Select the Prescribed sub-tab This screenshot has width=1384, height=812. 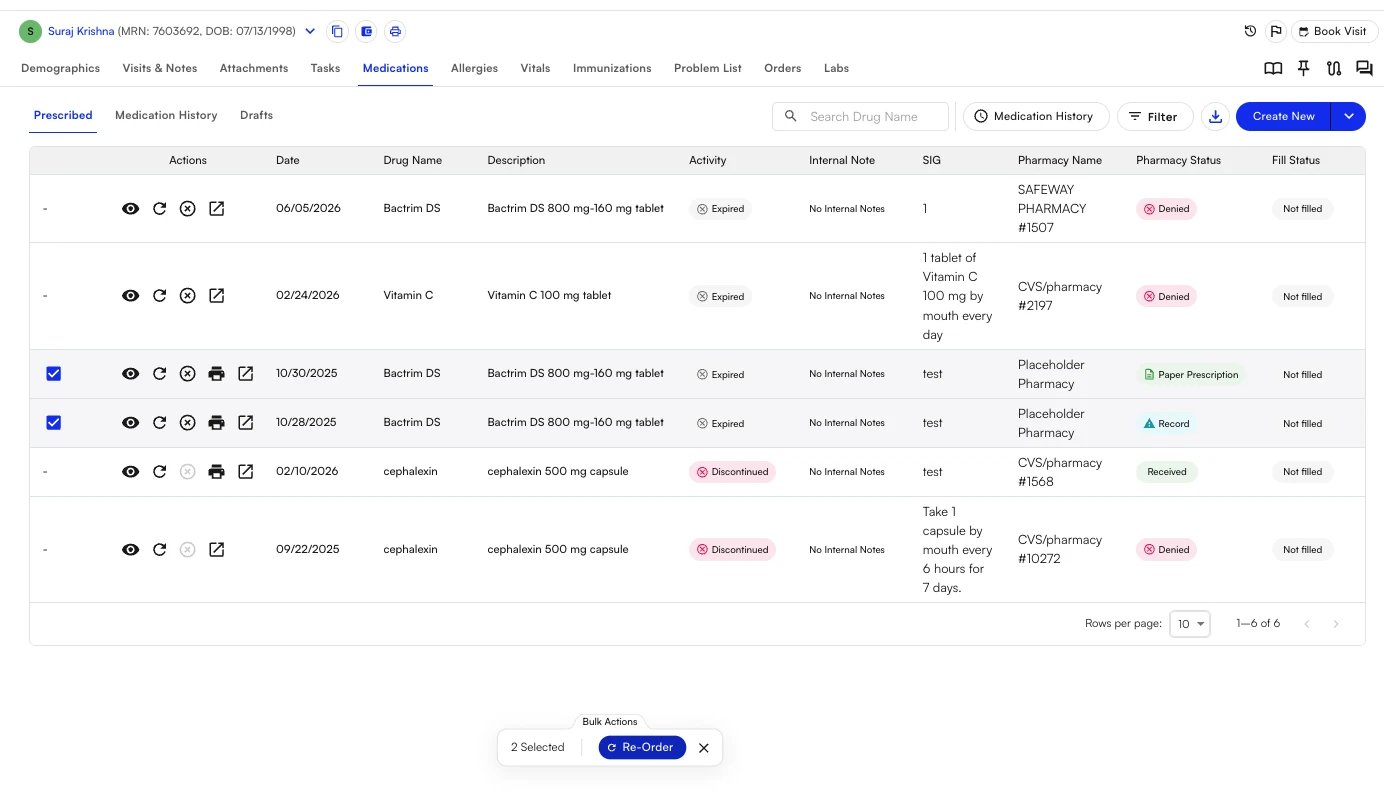pos(63,115)
